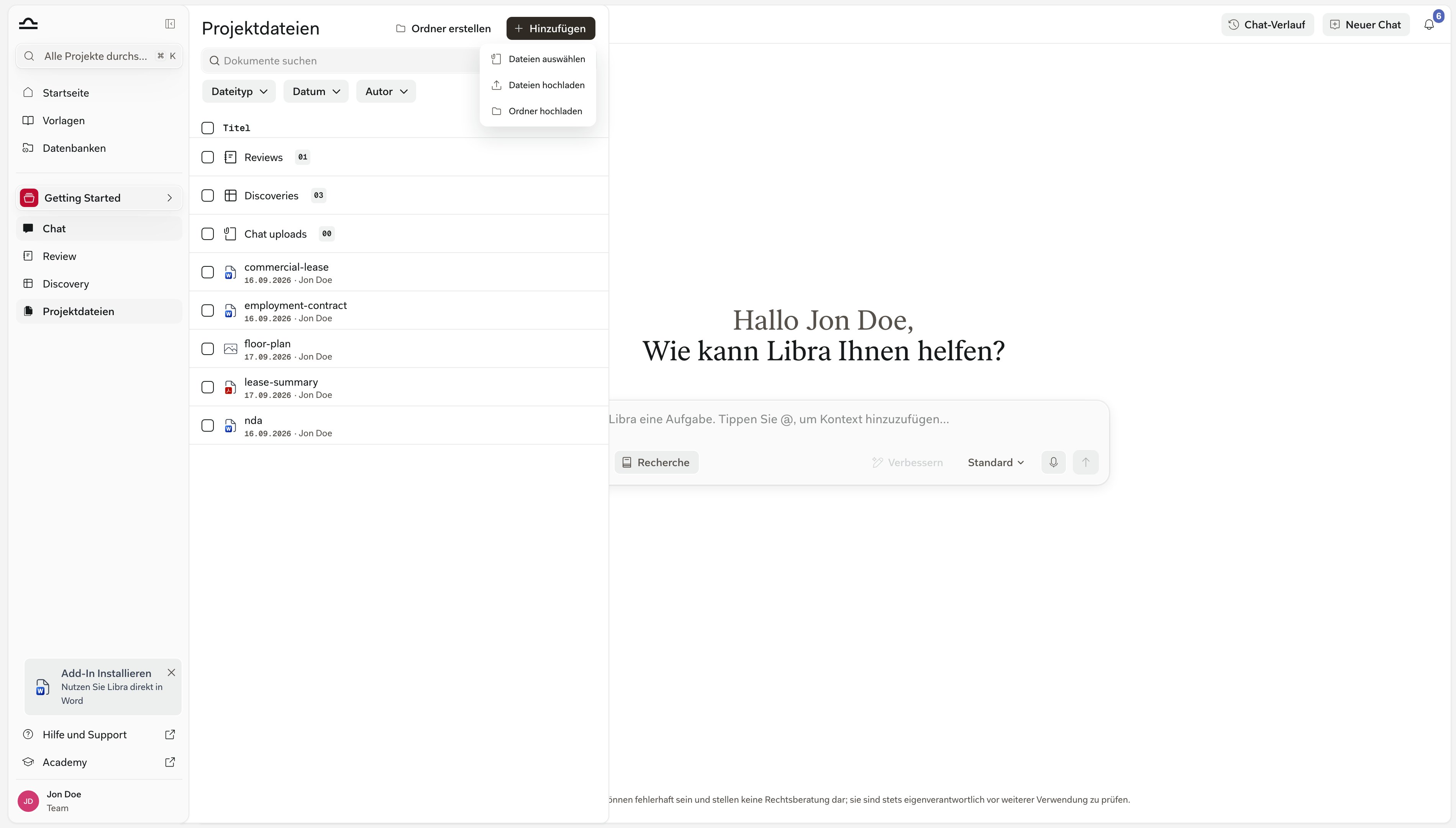
Task: Click the Chat uploads clip icon
Action: pyautogui.click(x=230, y=234)
